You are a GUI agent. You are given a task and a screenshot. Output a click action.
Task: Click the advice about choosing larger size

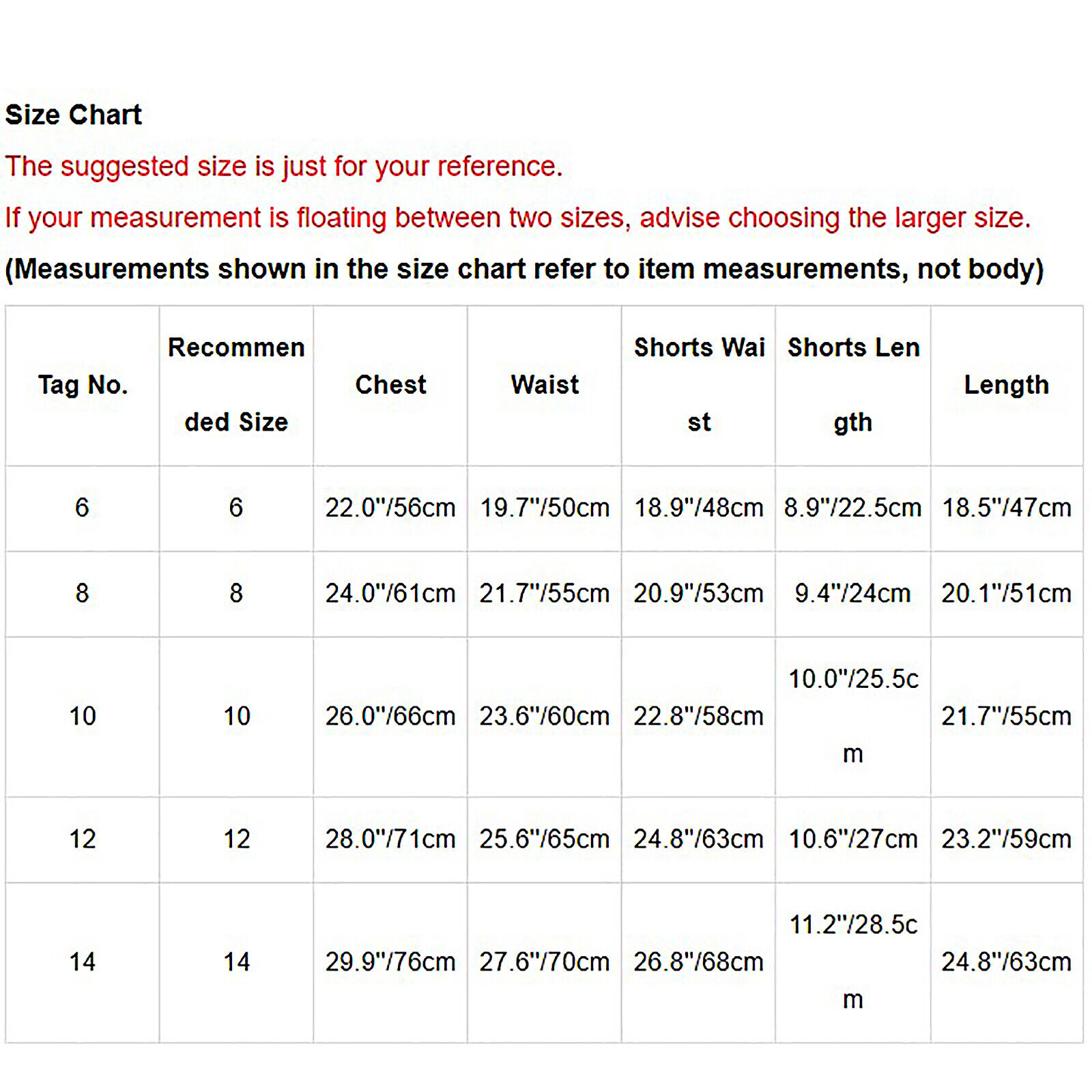[518, 218]
